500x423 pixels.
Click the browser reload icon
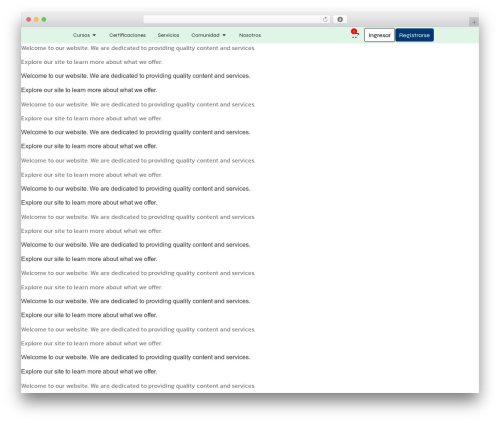coord(325,19)
